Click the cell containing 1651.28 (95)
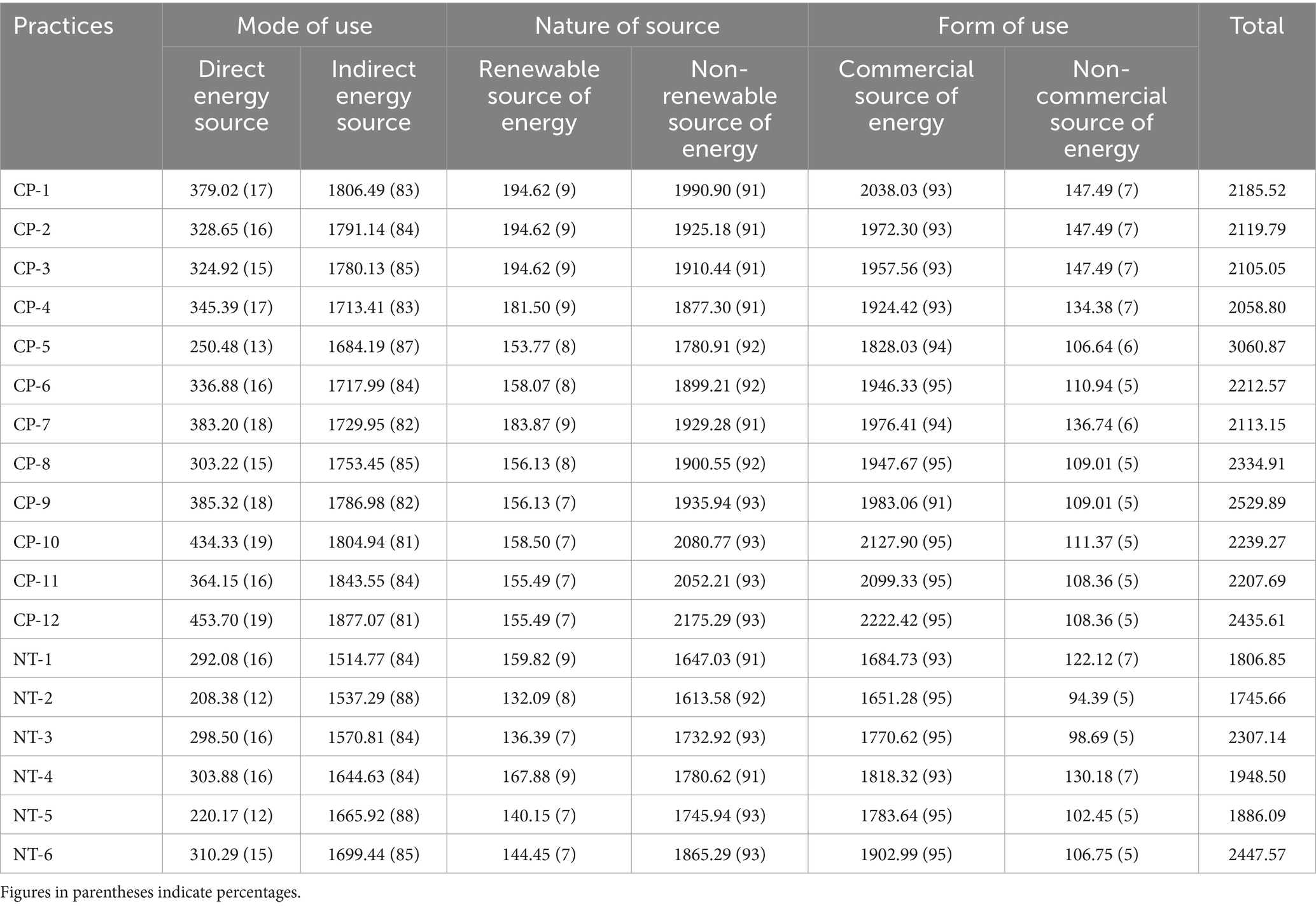This screenshot has height=906, width=1316. point(906,698)
